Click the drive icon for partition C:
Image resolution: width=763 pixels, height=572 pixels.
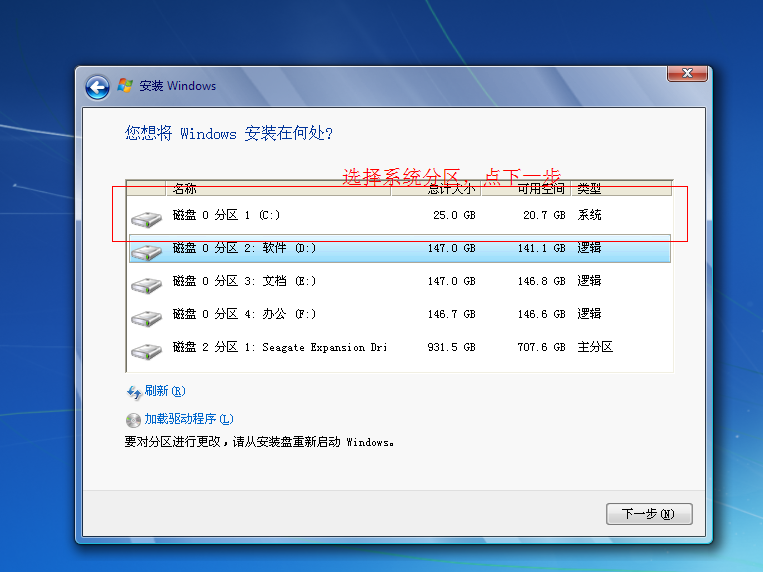146,219
